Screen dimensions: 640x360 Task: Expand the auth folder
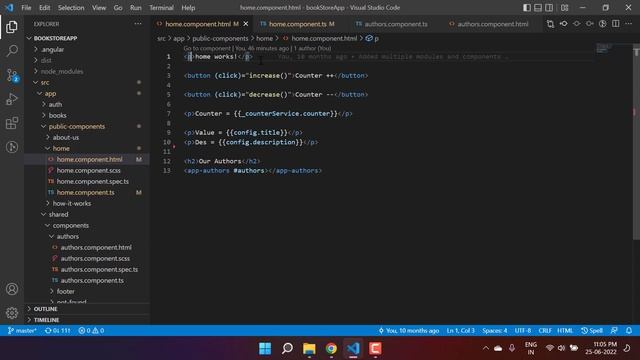[55, 104]
